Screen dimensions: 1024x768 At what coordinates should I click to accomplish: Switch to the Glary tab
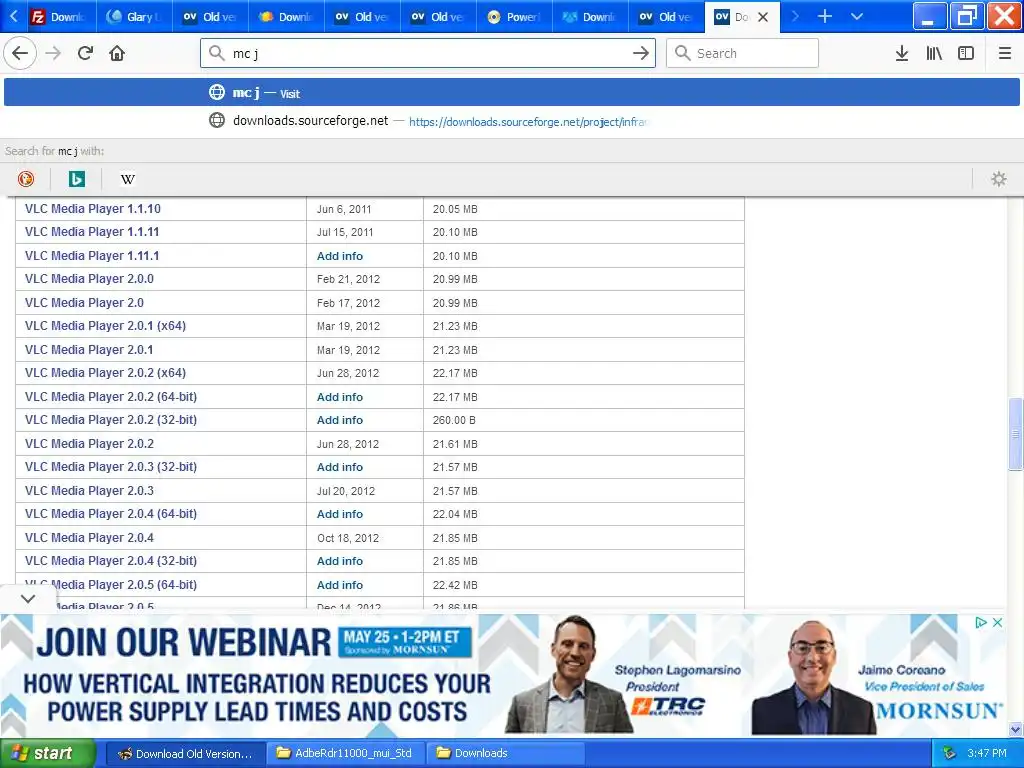pos(135,17)
